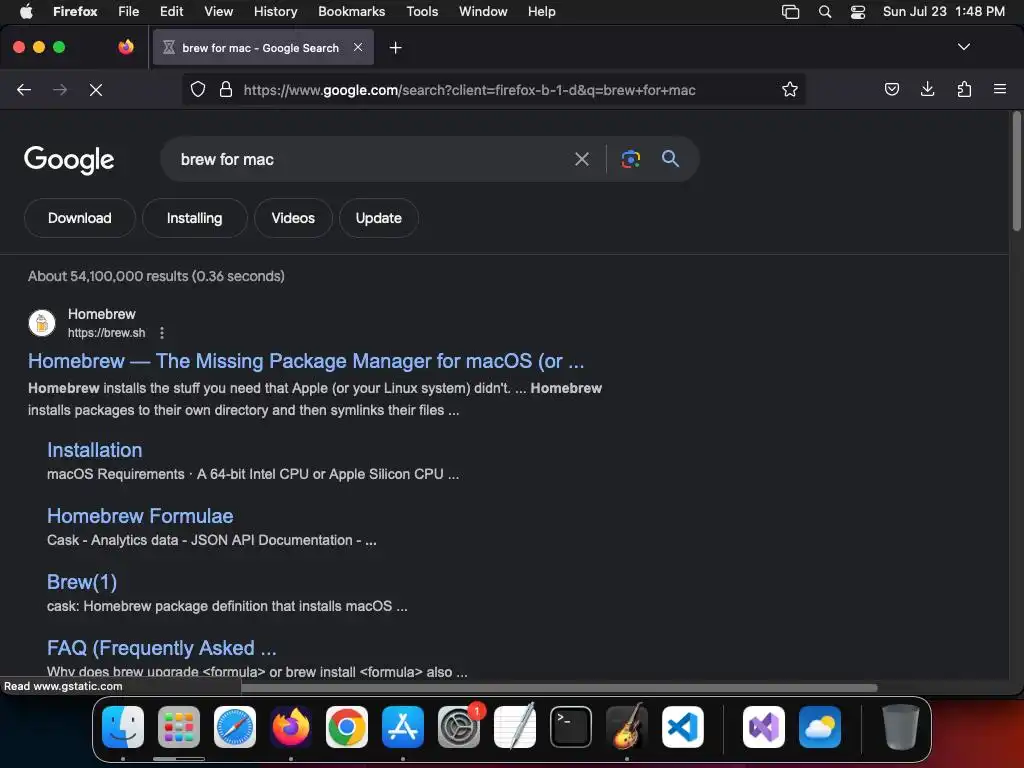
Task: Open Visual Studio Code from Dock
Action: [x=682, y=727]
